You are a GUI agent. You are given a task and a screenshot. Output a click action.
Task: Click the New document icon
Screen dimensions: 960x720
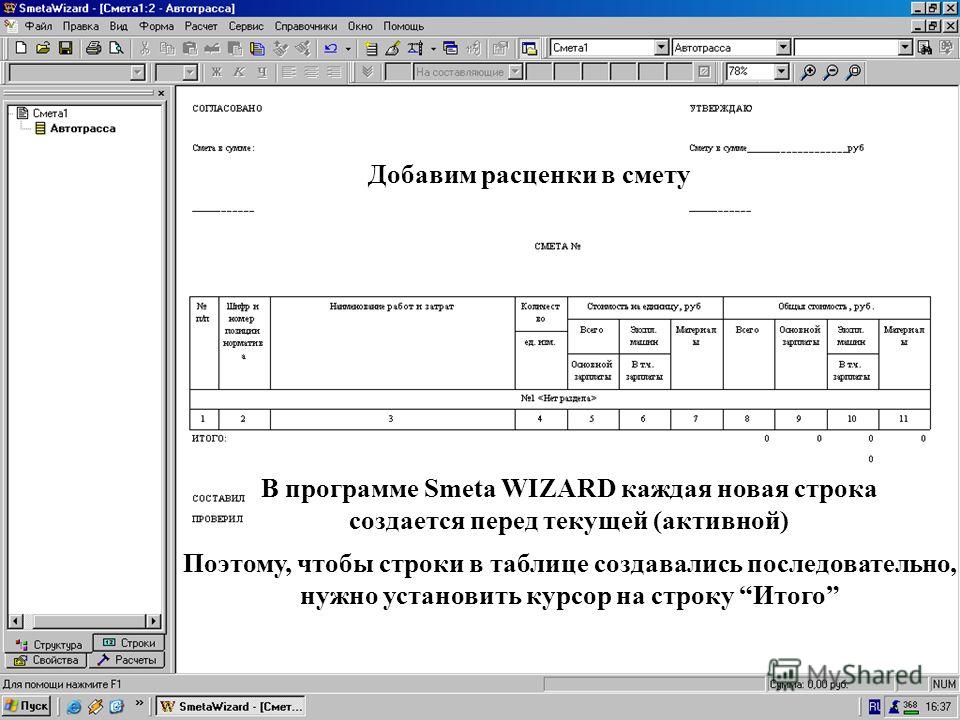21,48
